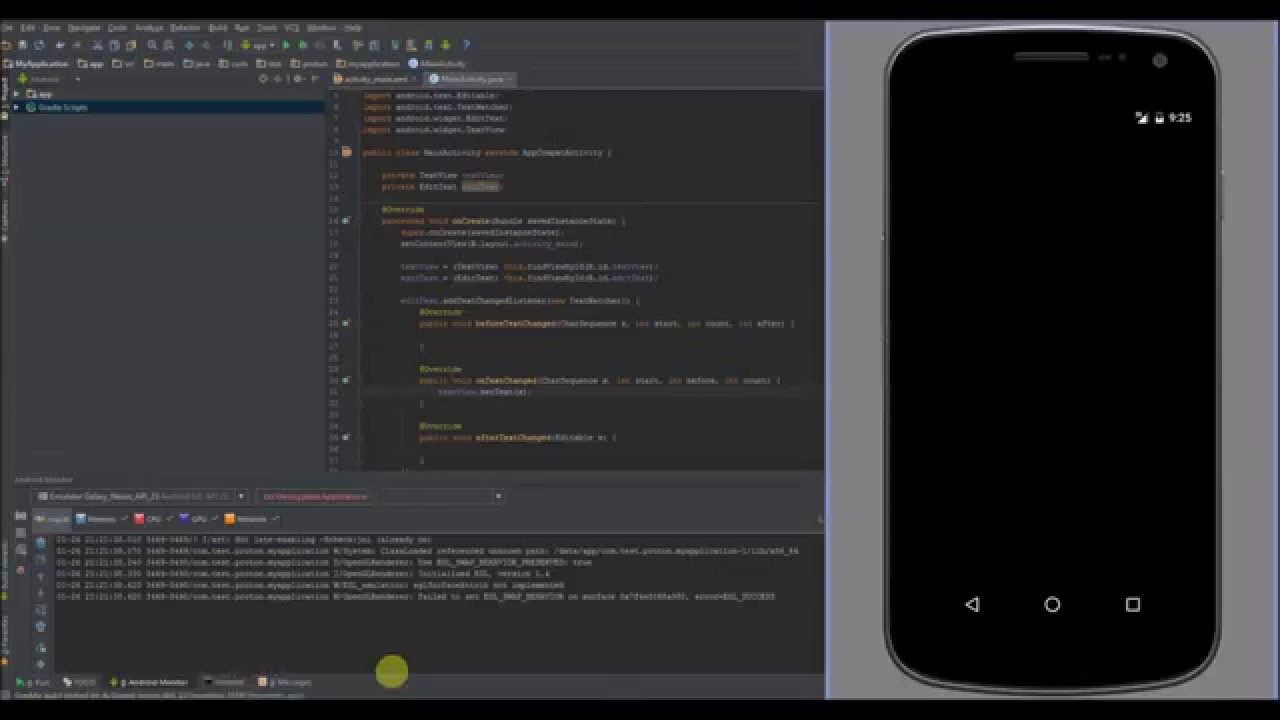
Task: Click the override gutter icon beside onCreate
Action: click(x=346, y=220)
